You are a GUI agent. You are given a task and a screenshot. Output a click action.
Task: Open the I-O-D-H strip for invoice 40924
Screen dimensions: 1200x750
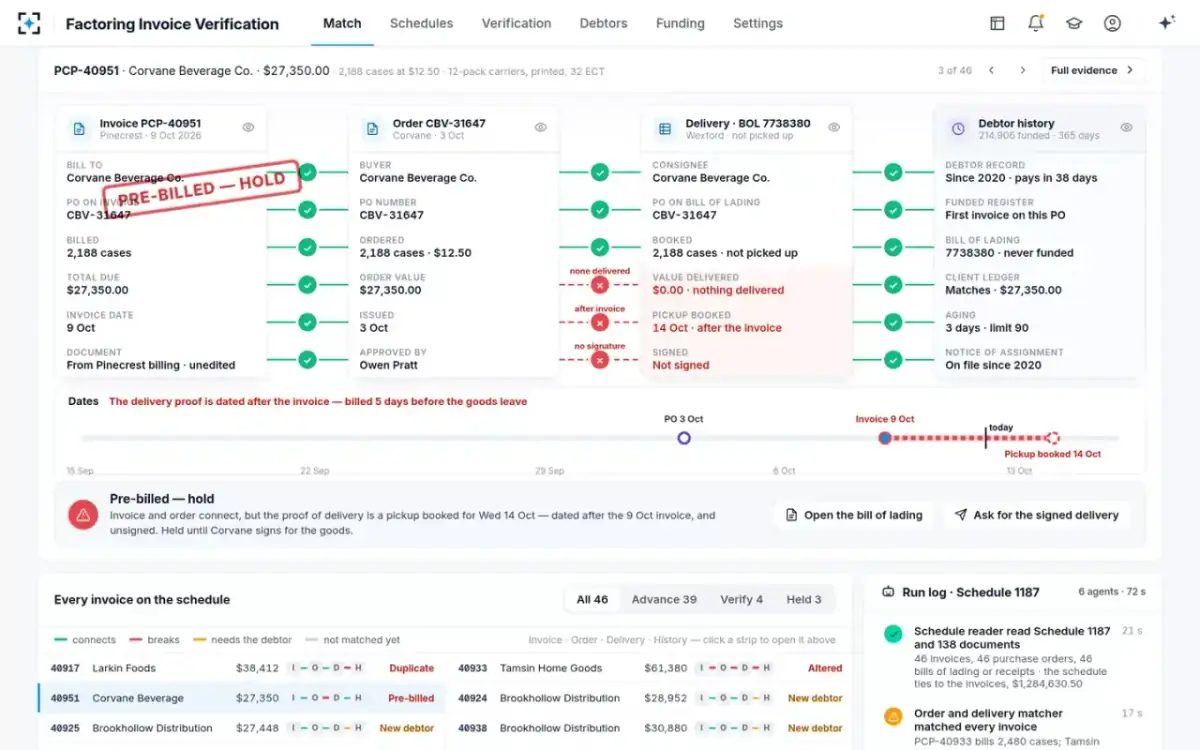point(735,698)
